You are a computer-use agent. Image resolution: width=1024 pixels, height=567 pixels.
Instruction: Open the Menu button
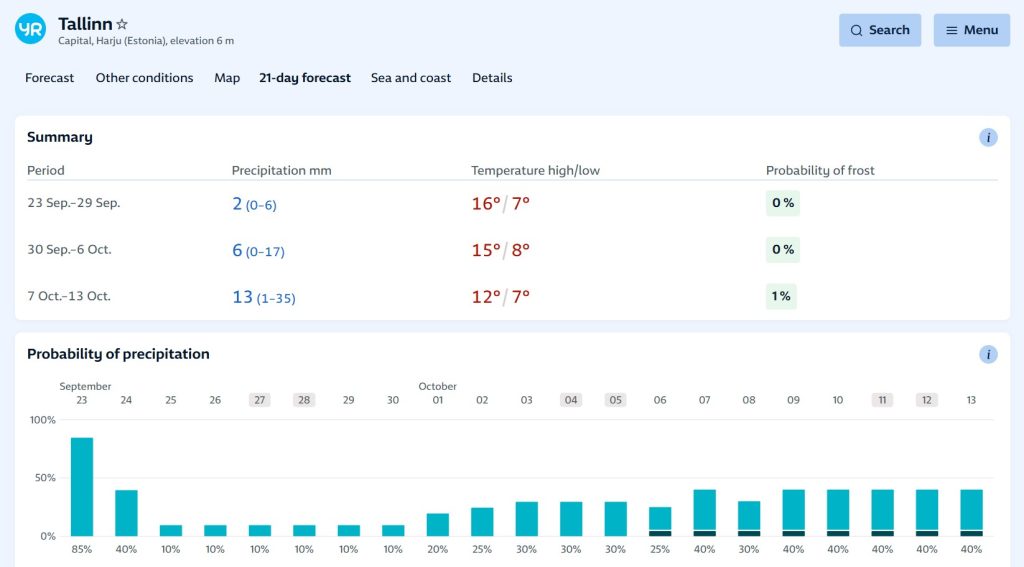[x=971, y=30]
